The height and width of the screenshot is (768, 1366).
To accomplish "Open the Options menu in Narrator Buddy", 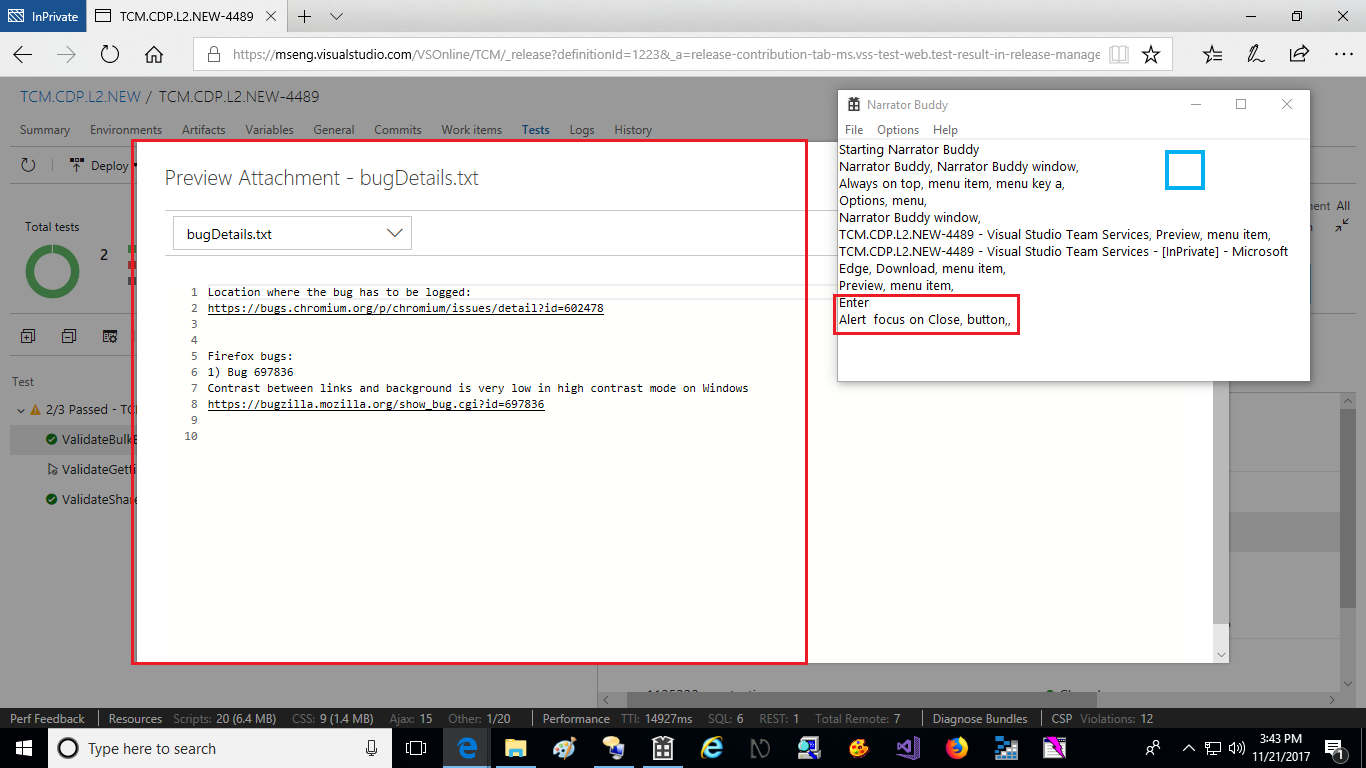I will click(897, 129).
